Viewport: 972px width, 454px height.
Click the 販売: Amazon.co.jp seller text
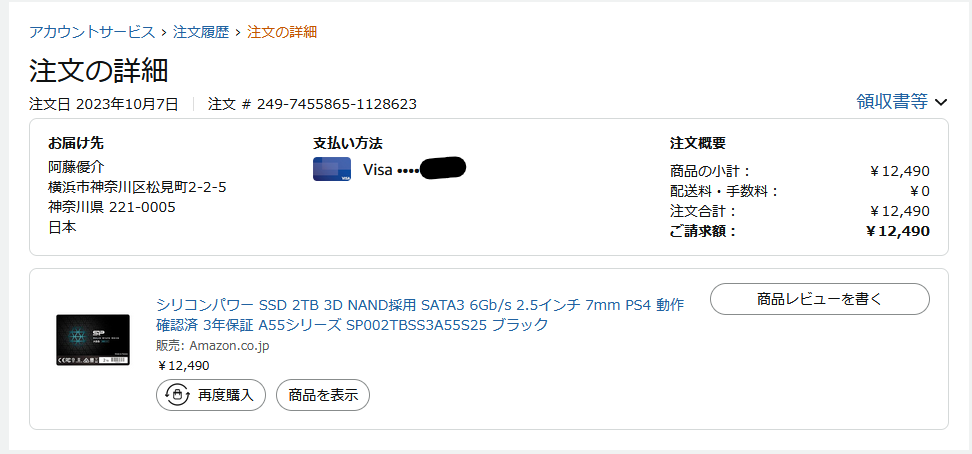[x=213, y=346]
